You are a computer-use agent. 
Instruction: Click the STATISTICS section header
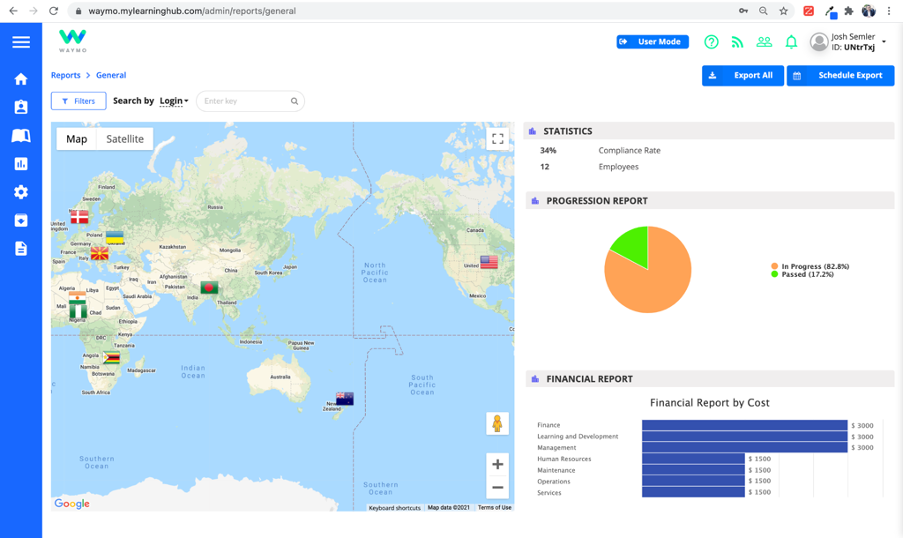pyautogui.click(x=709, y=131)
